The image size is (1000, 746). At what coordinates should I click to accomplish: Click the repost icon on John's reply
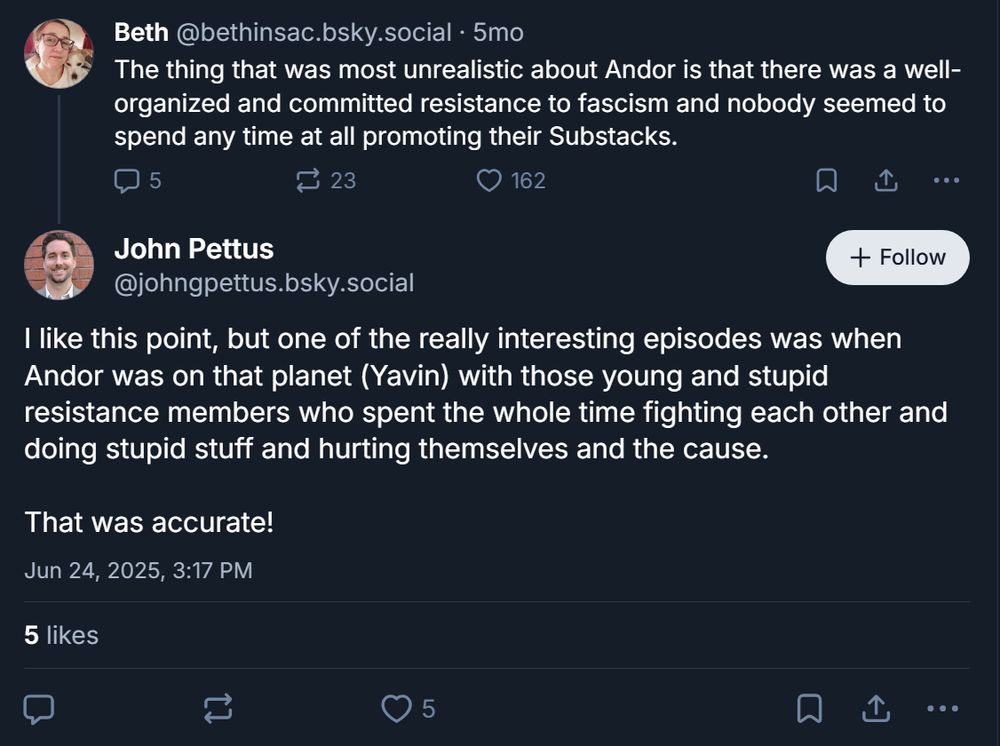[x=216, y=708]
